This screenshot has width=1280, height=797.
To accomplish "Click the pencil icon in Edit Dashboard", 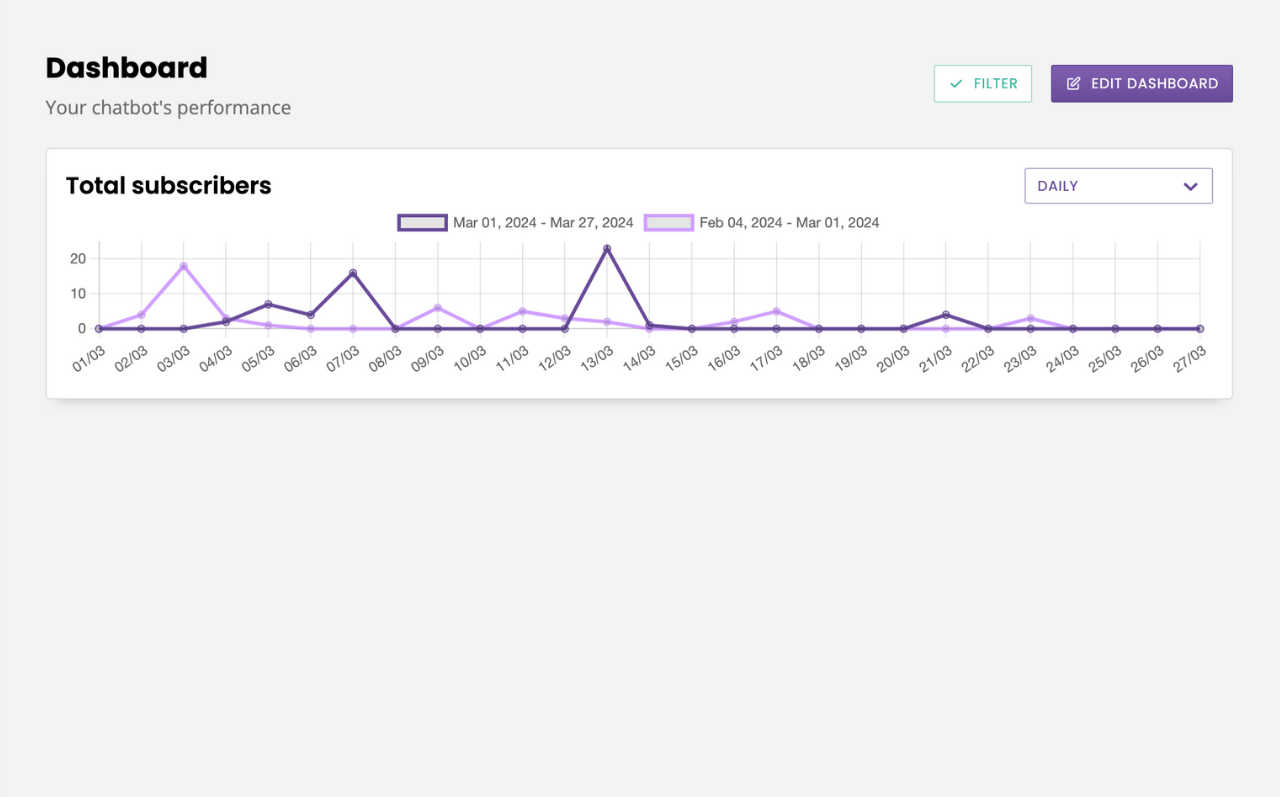I will 1074,84.
